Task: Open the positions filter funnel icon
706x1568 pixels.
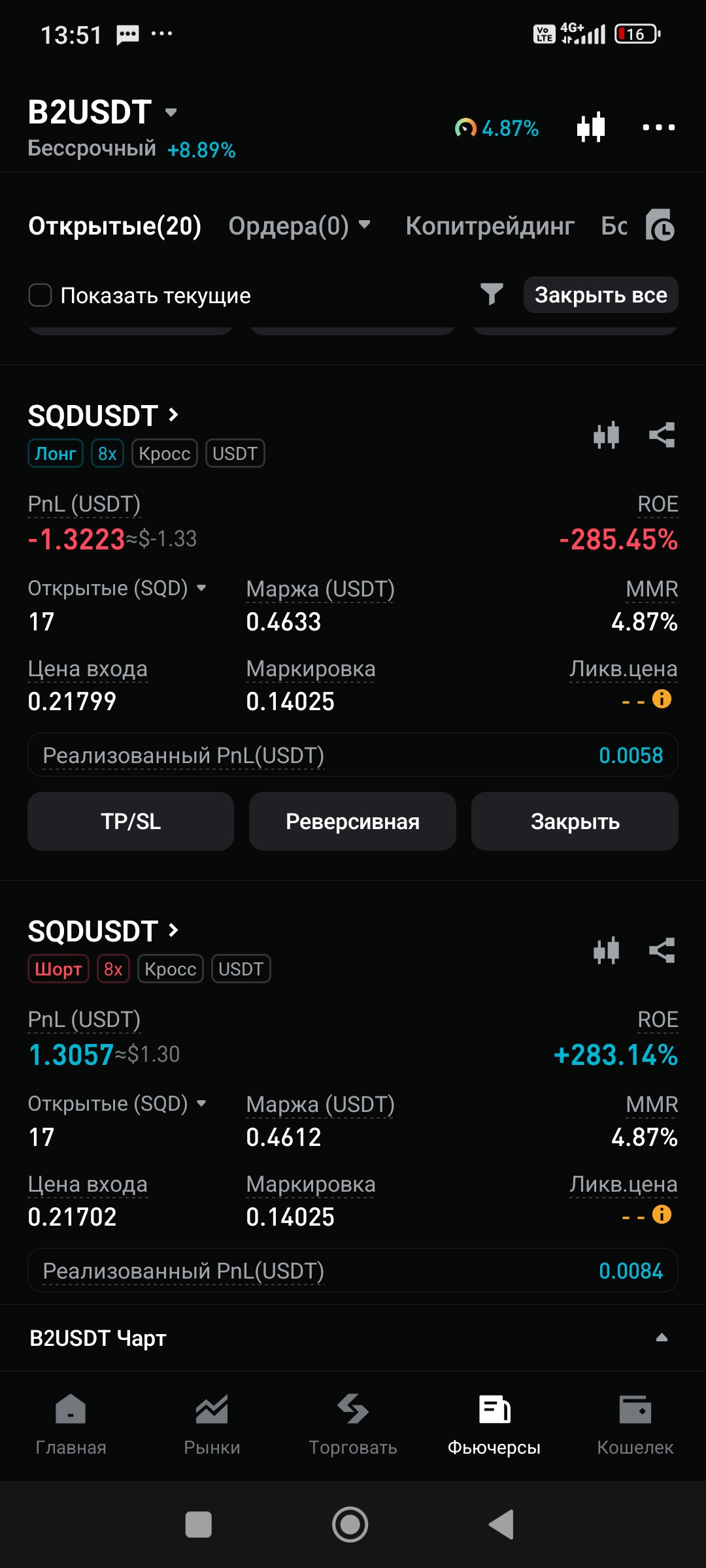Action: click(x=492, y=295)
